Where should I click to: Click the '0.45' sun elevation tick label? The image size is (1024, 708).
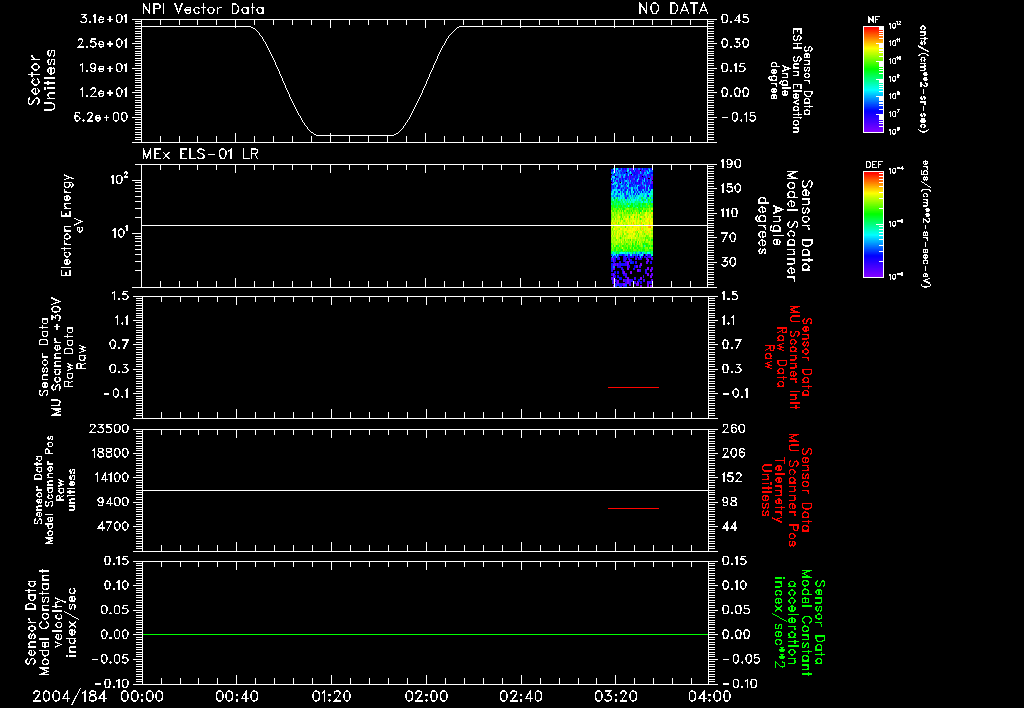(735, 19)
